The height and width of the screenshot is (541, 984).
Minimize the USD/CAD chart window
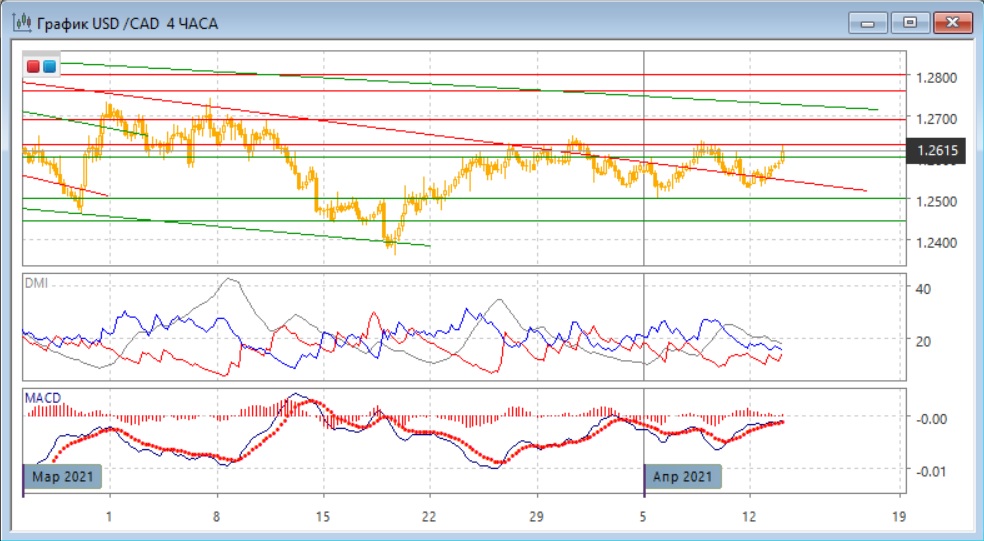pyautogui.click(x=869, y=22)
